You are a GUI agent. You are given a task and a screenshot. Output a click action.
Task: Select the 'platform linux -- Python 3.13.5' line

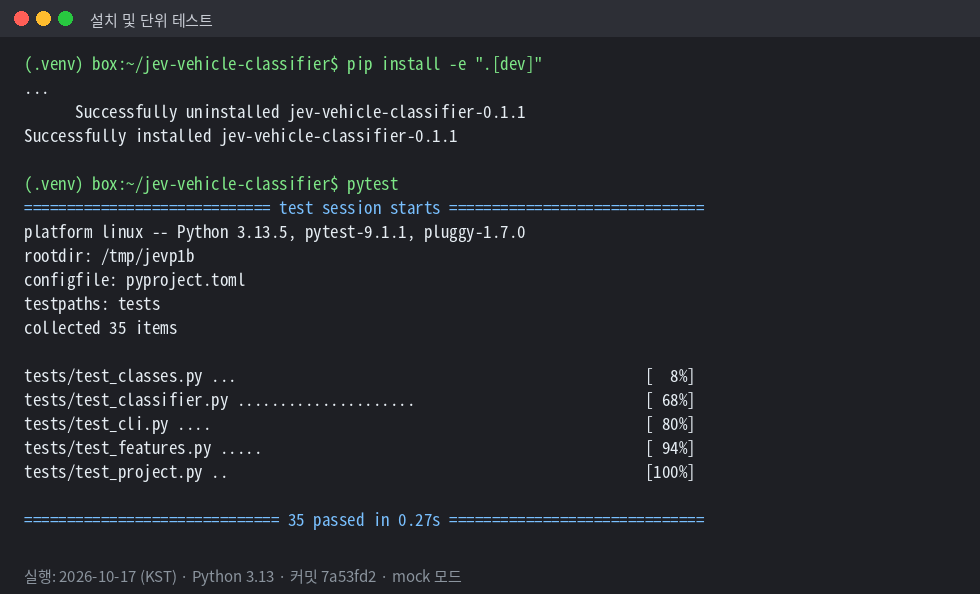click(x=274, y=232)
